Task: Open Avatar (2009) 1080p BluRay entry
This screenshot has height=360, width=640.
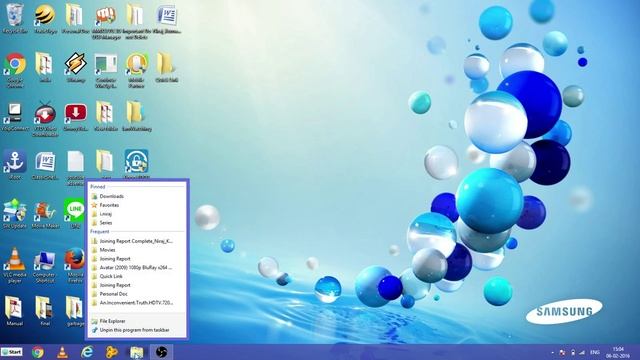Action: click(137, 268)
